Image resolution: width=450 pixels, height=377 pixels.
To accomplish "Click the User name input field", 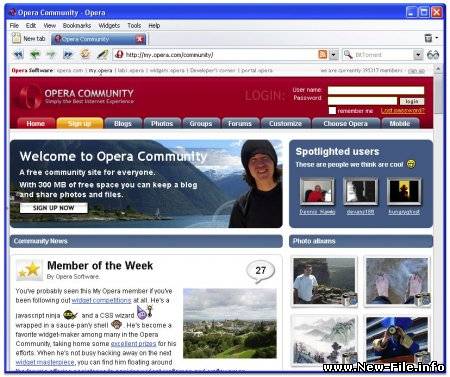I will [x=376, y=90].
